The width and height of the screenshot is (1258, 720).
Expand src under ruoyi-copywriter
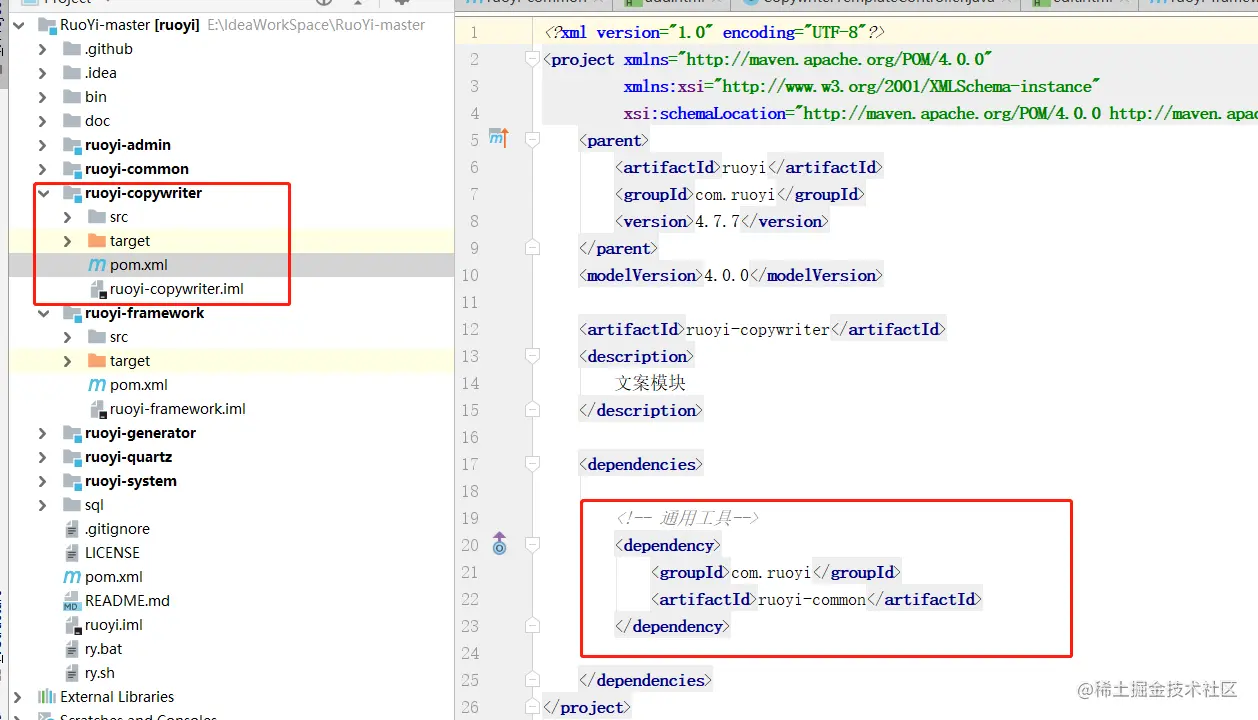click(67, 217)
